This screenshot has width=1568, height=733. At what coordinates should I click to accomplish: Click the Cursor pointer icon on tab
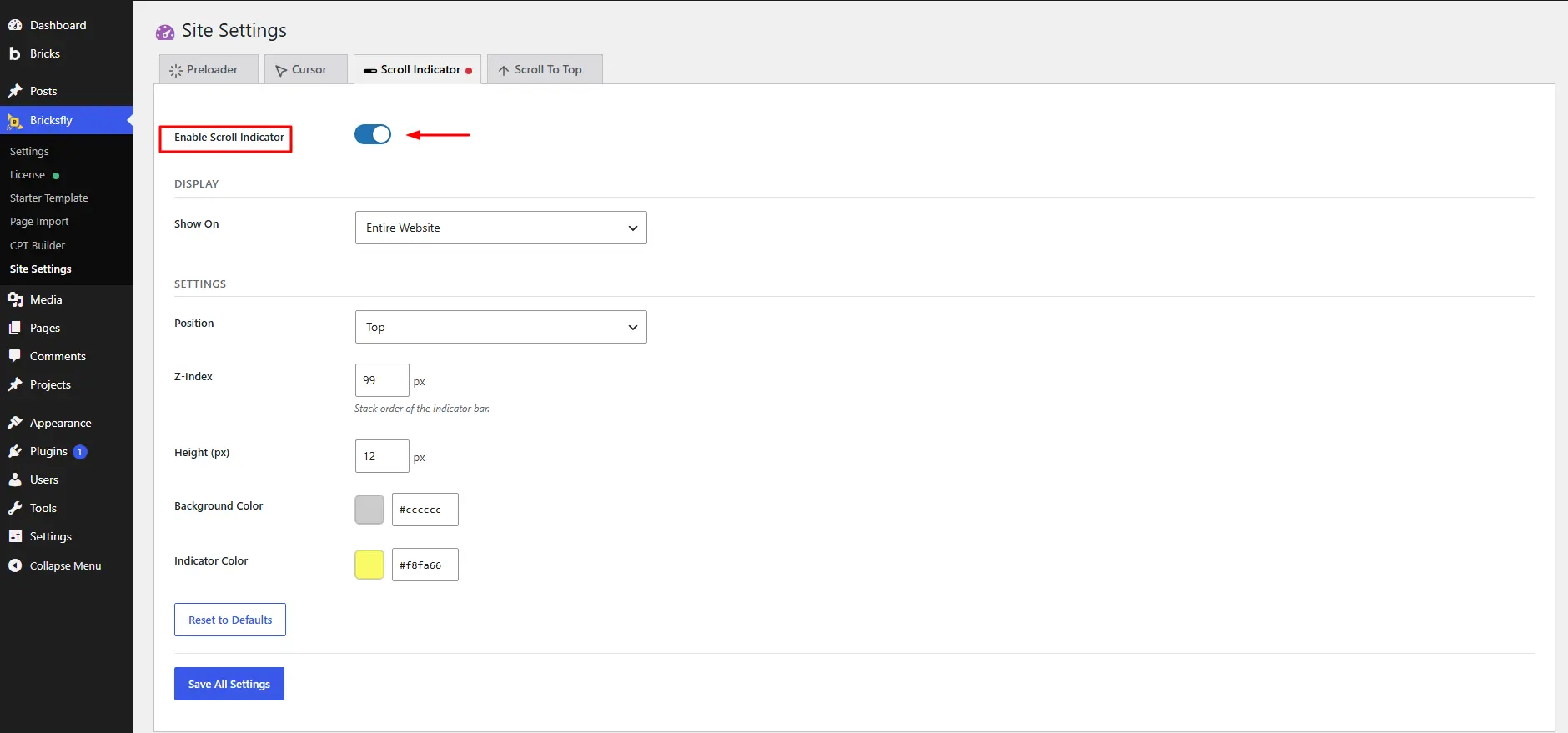(281, 71)
